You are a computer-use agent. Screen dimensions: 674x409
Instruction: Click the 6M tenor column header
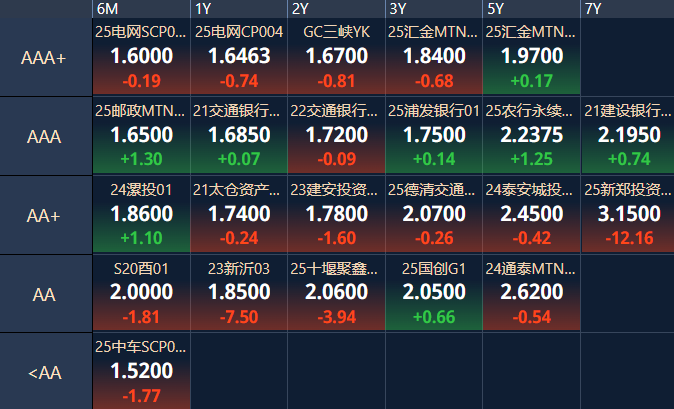coord(141,9)
